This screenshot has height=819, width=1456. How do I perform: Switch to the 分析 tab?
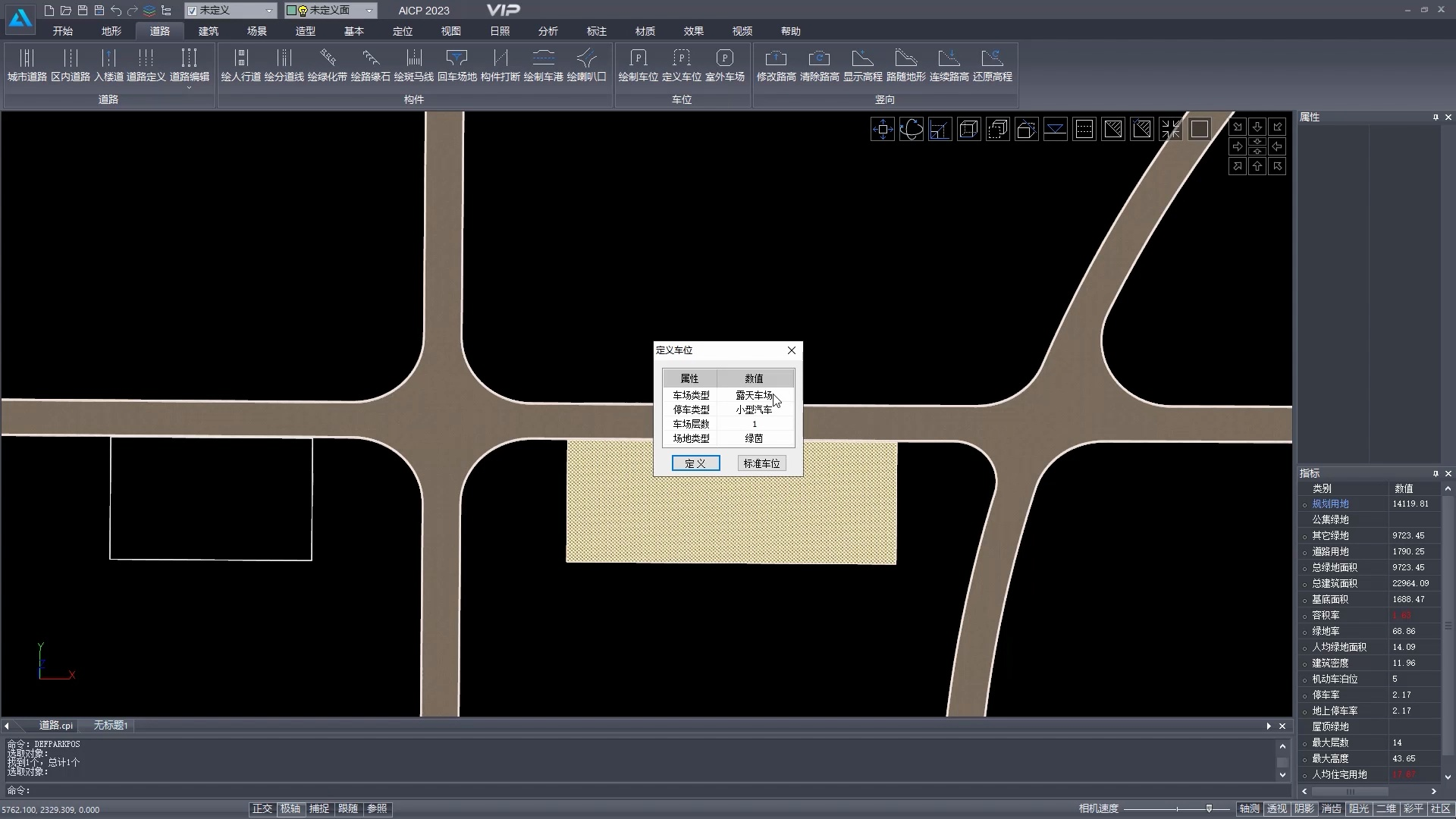pos(548,31)
